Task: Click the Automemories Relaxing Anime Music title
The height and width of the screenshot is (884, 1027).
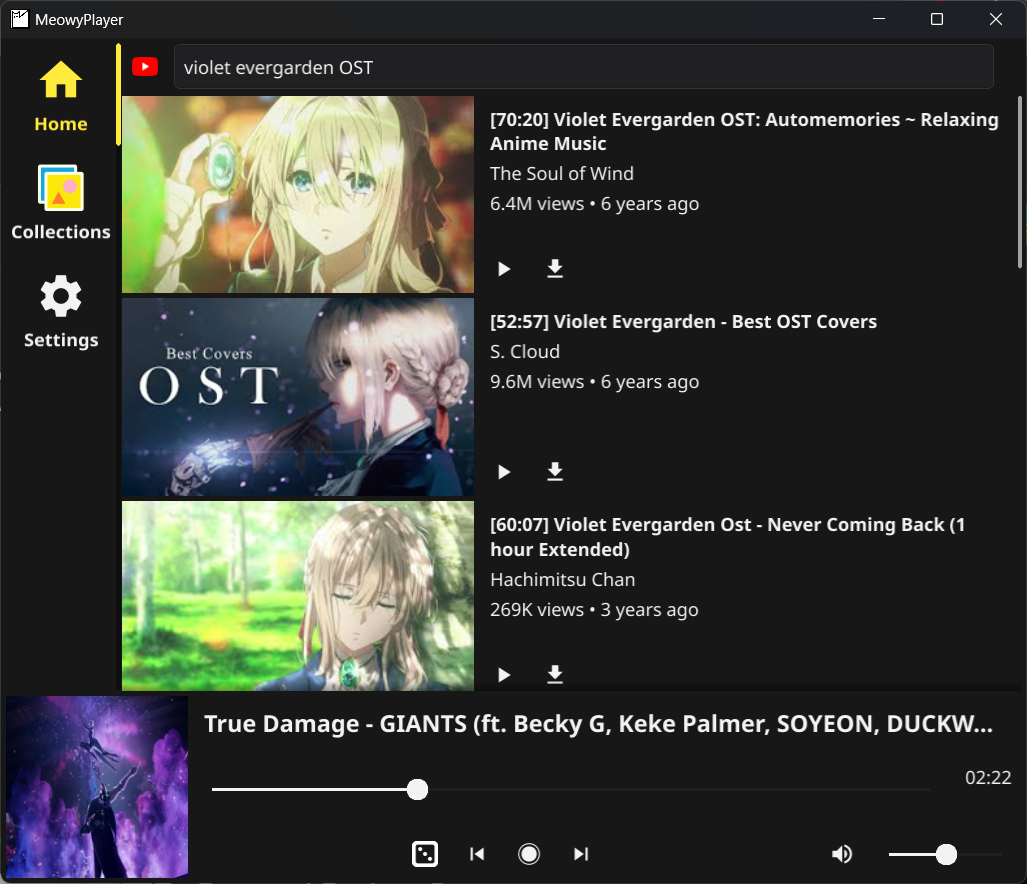Action: [x=744, y=132]
